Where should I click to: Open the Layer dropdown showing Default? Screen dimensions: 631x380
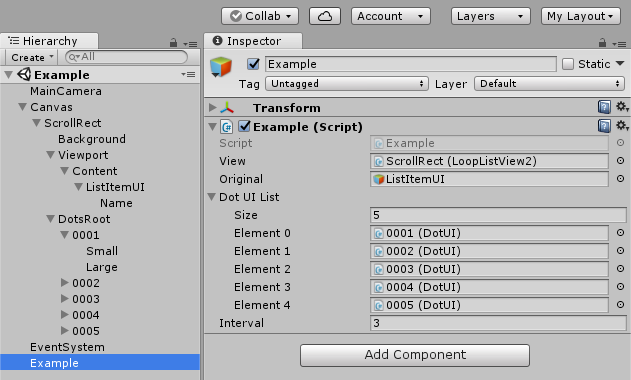(x=549, y=84)
